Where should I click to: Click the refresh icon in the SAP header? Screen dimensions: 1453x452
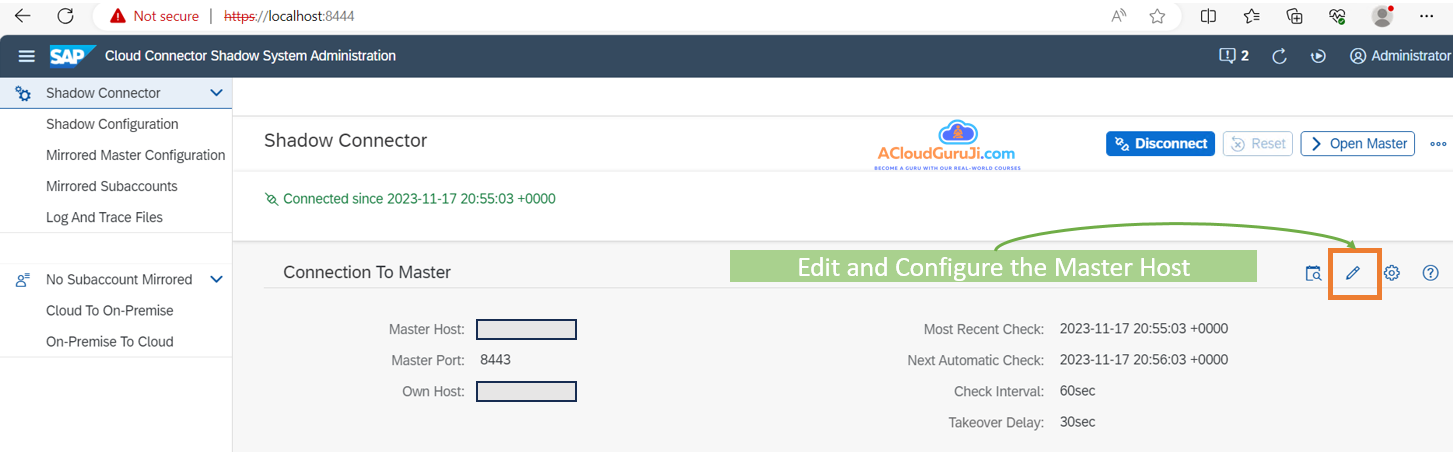tap(1279, 56)
